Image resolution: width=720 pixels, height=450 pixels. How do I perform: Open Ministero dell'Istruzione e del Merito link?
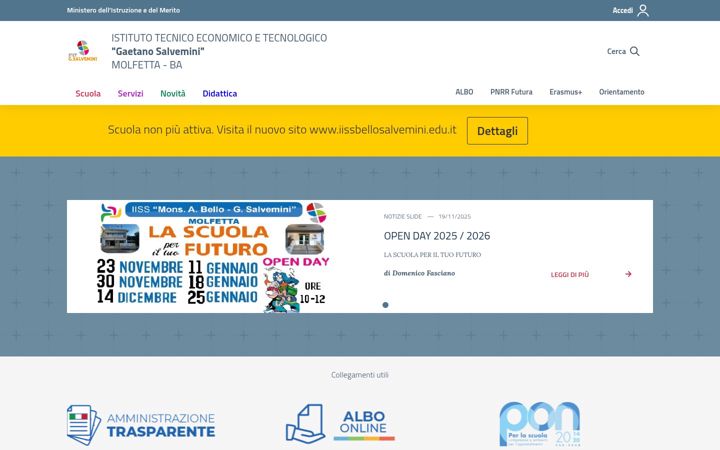point(123,10)
